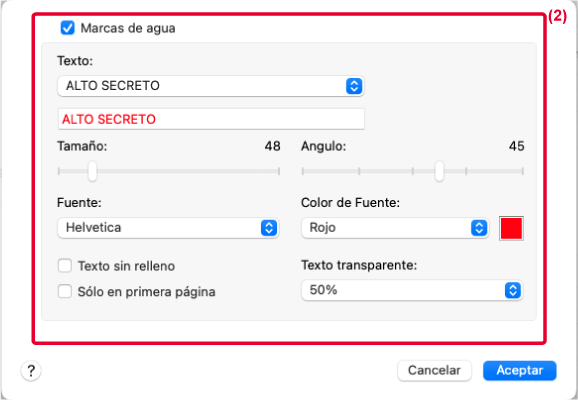Screen dimensions: 578x400
Task: Click the Aceptar button
Action: click(519, 370)
